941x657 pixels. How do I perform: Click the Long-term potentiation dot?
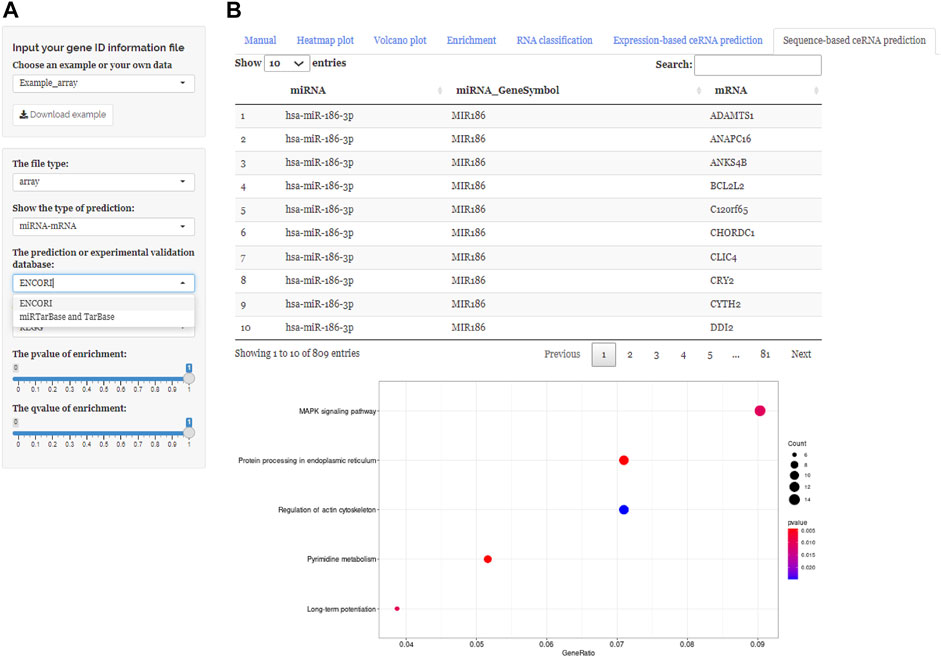(397, 608)
